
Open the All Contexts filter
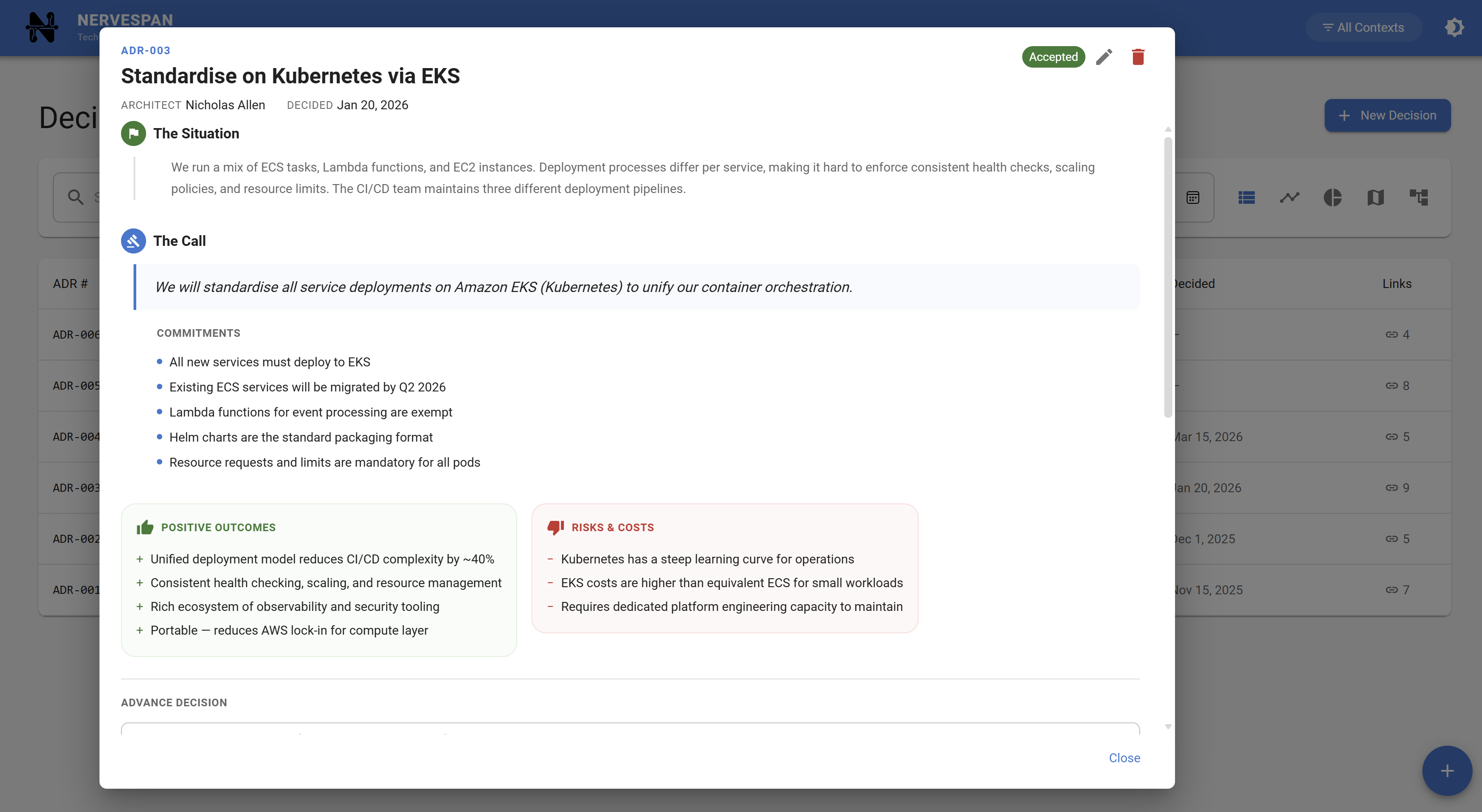(1363, 28)
